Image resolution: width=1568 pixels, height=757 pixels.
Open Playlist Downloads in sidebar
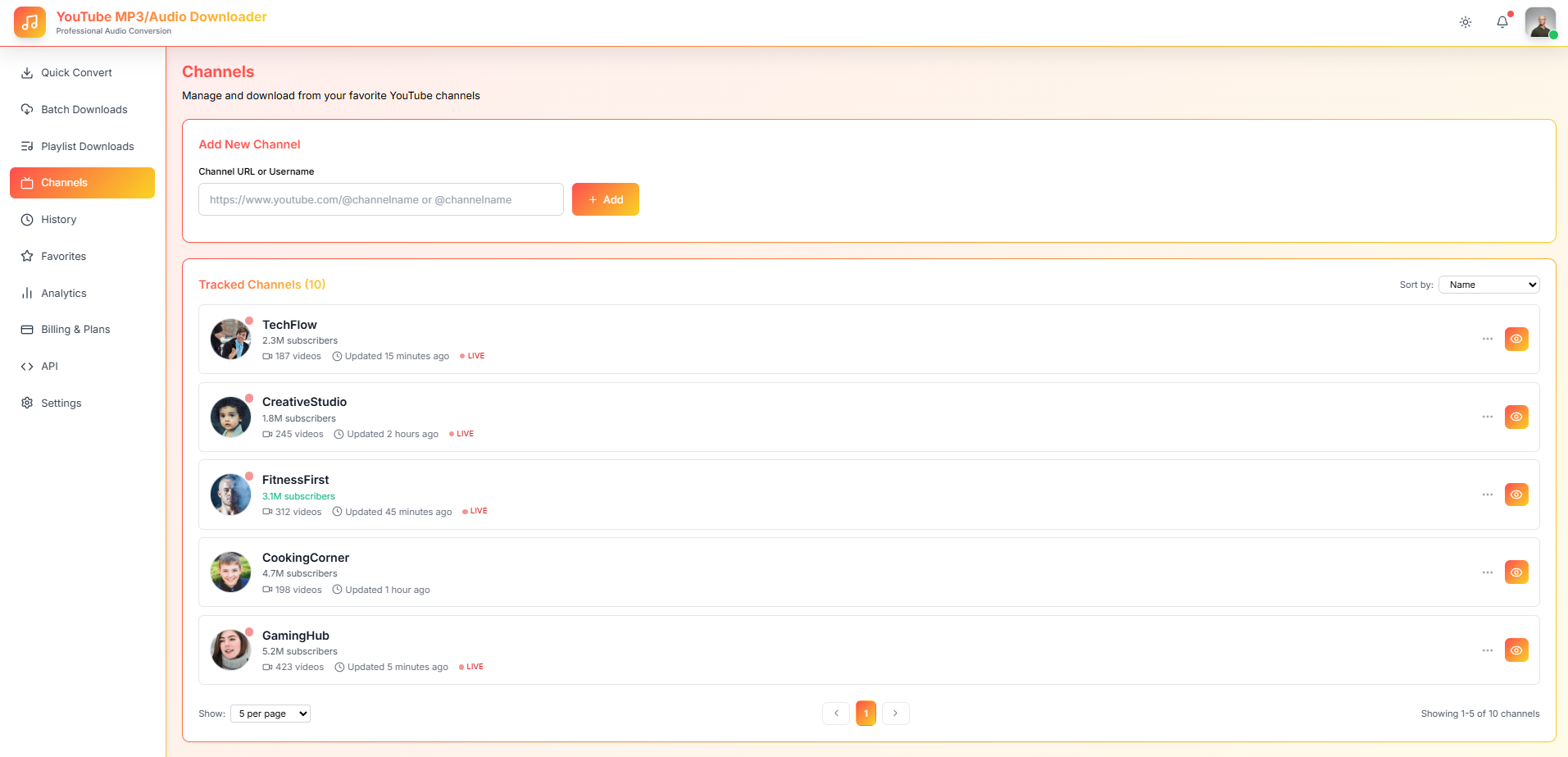pos(87,147)
